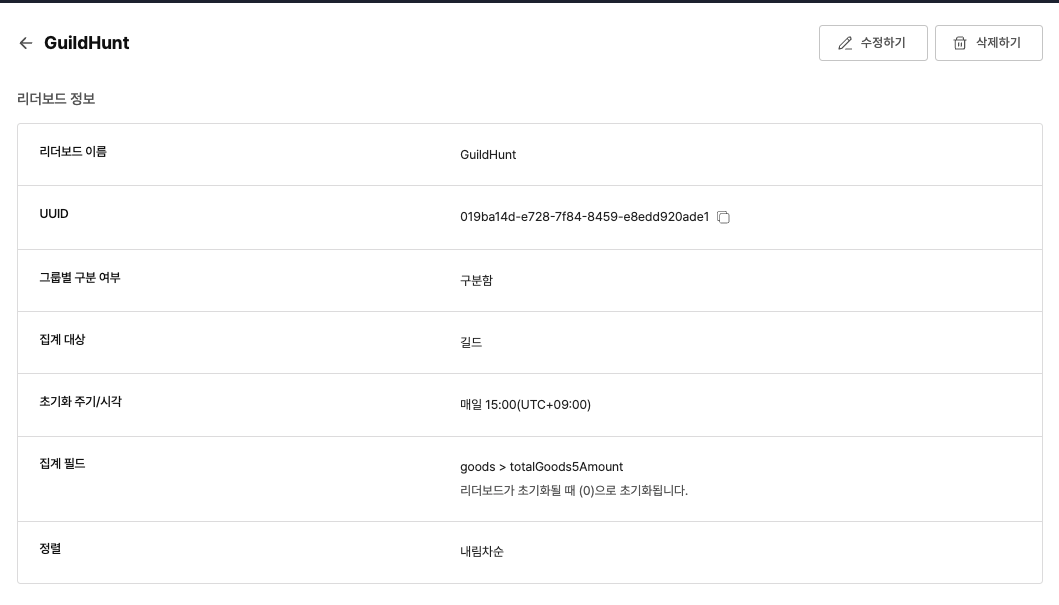Click the 리더보드 정보 section heading
The height and width of the screenshot is (605, 1059).
56,99
